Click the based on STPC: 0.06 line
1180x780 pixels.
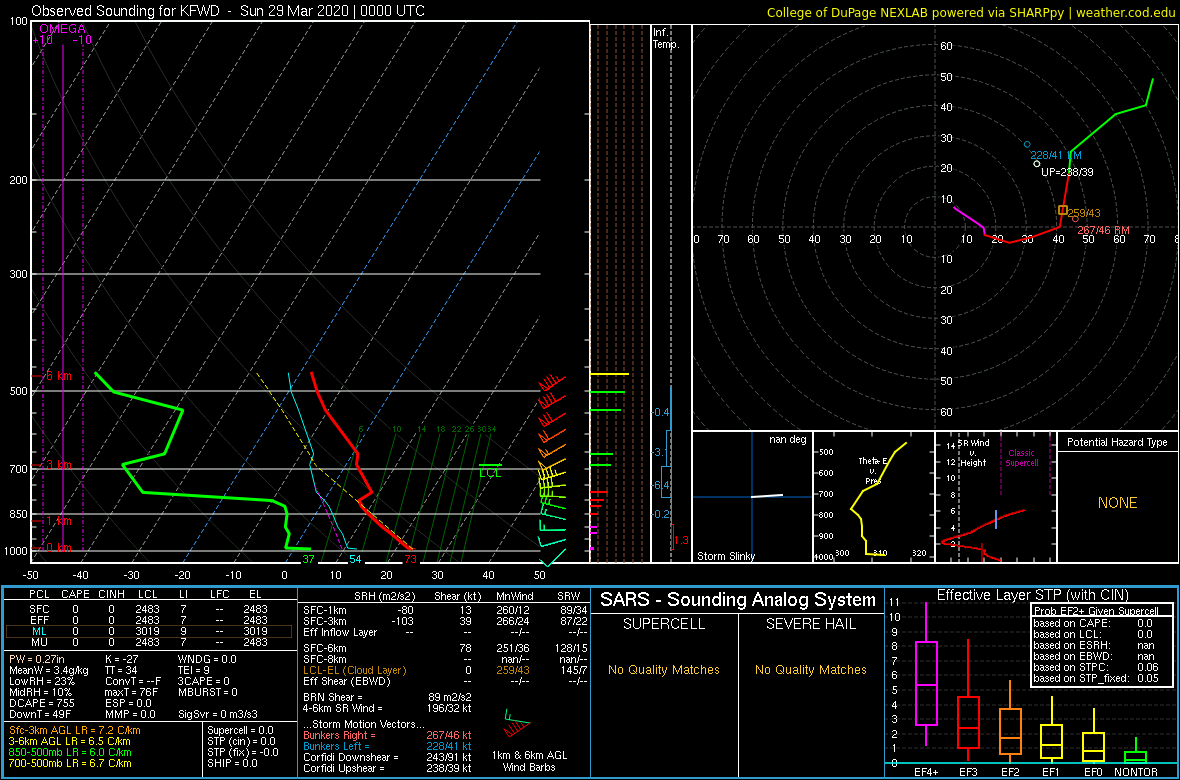click(1098, 670)
